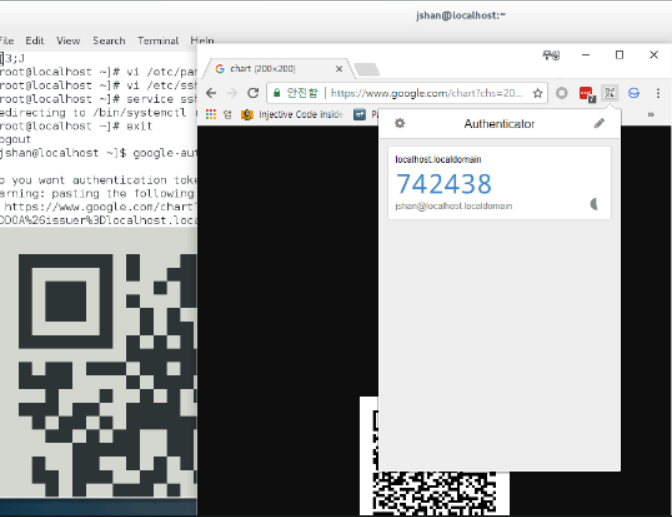Click the secure lock icon in address bar
Image resolution: width=672 pixels, height=517 pixels.
click(x=277, y=93)
